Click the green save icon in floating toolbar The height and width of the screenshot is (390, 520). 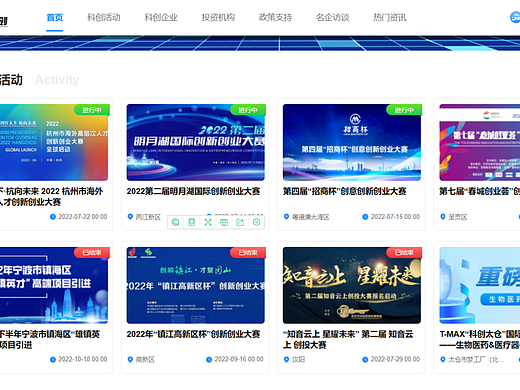[224, 222]
